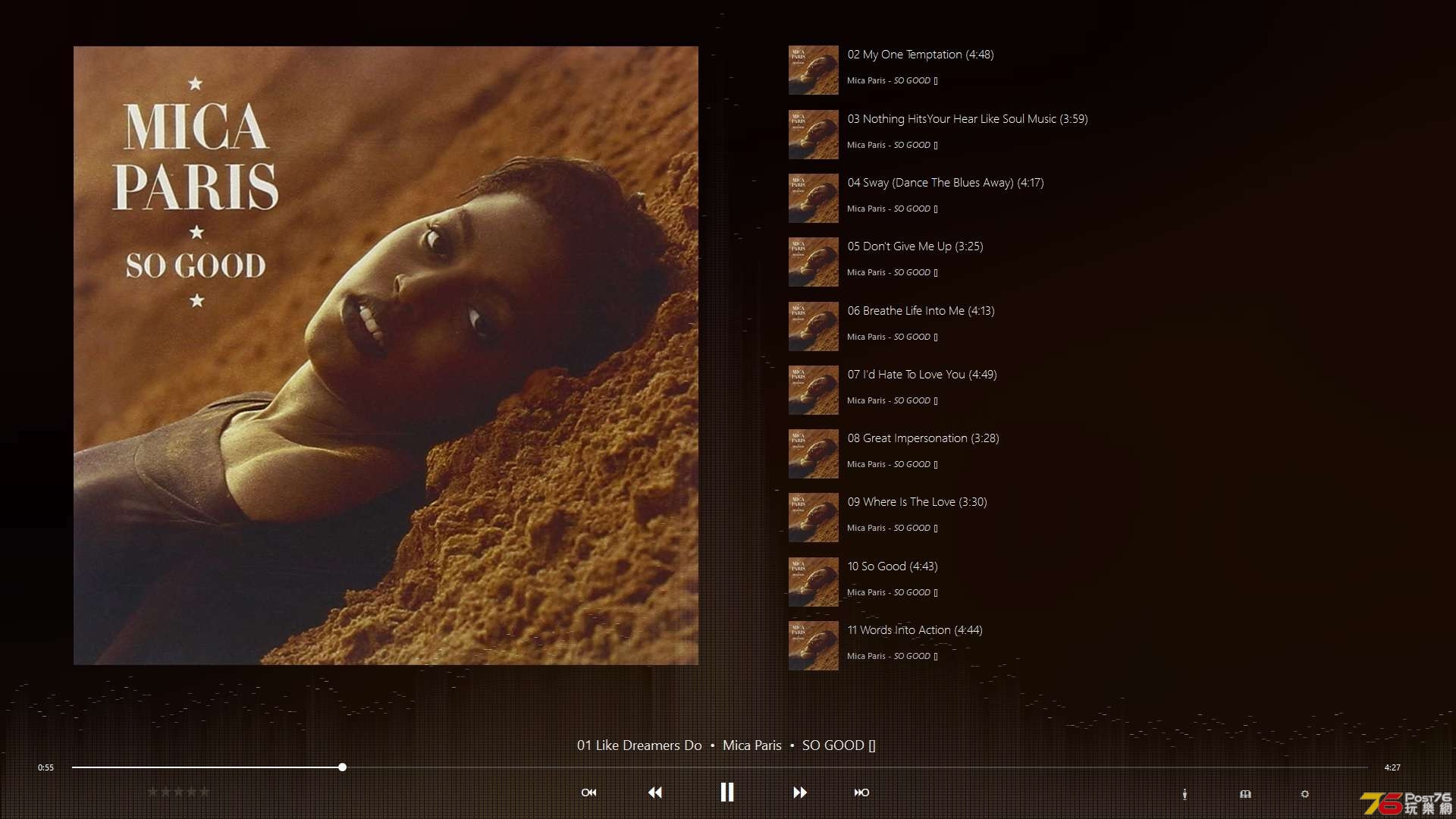Click now playing title 01 Like Dreamers Do
This screenshot has width=1456, height=819.
click(639, 745)
